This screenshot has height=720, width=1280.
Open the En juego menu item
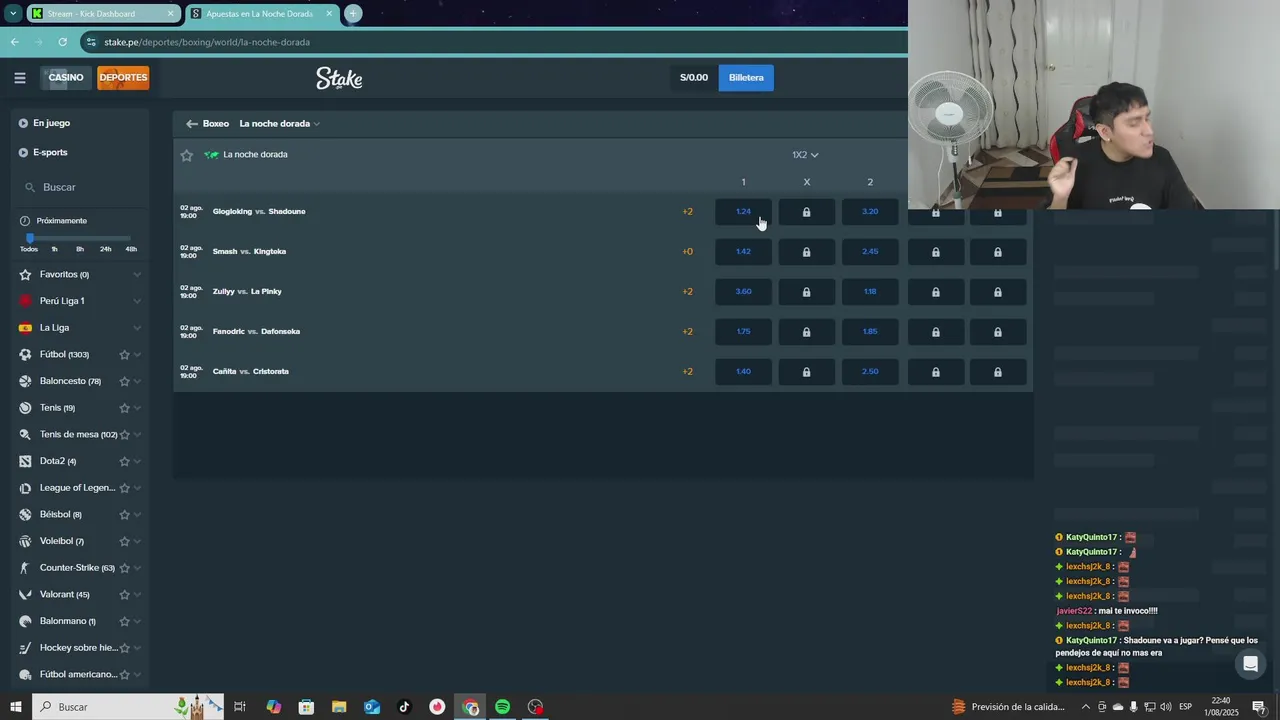pos(51,123)
